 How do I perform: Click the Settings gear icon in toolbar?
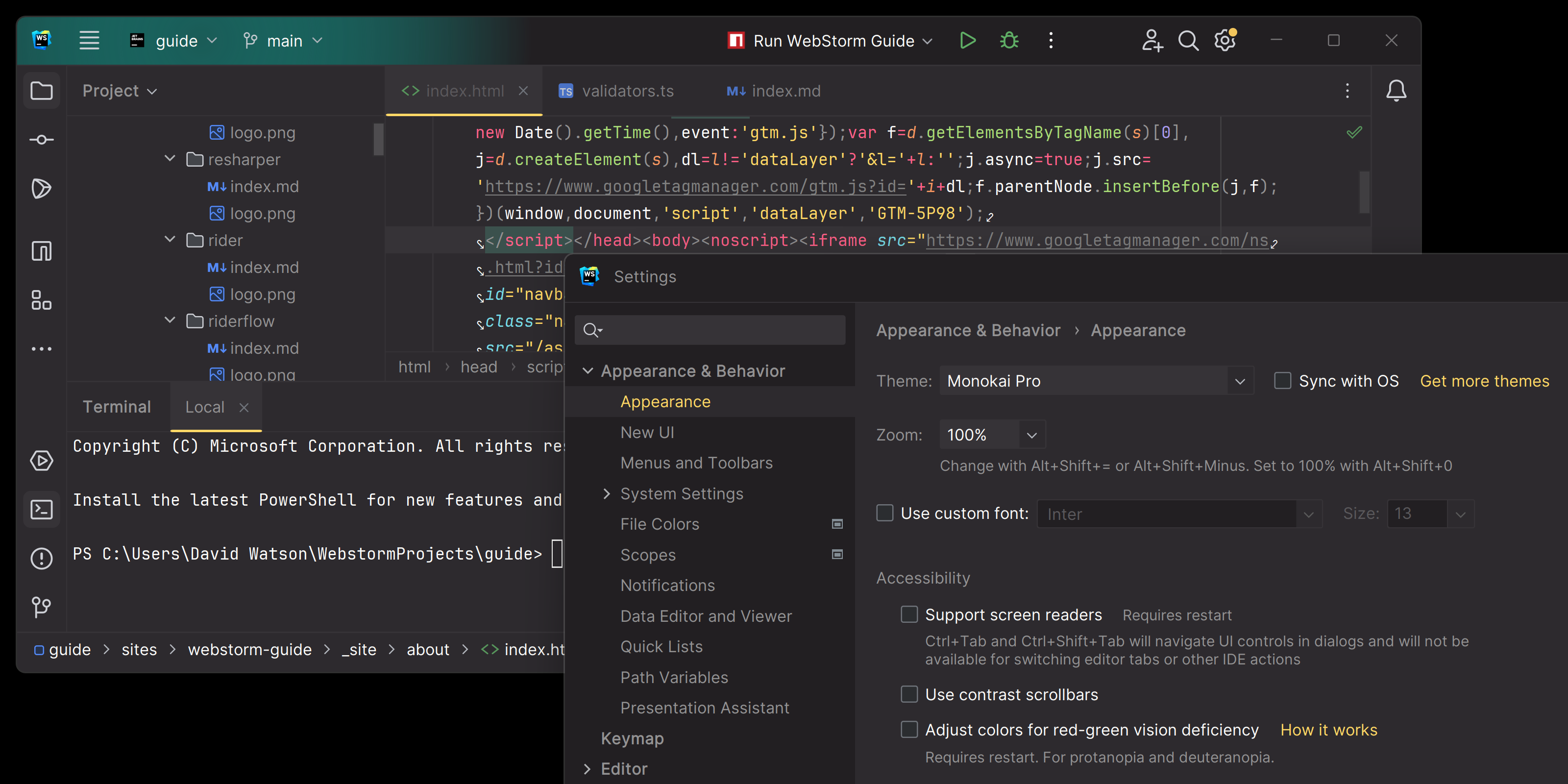pos(1225,40)
